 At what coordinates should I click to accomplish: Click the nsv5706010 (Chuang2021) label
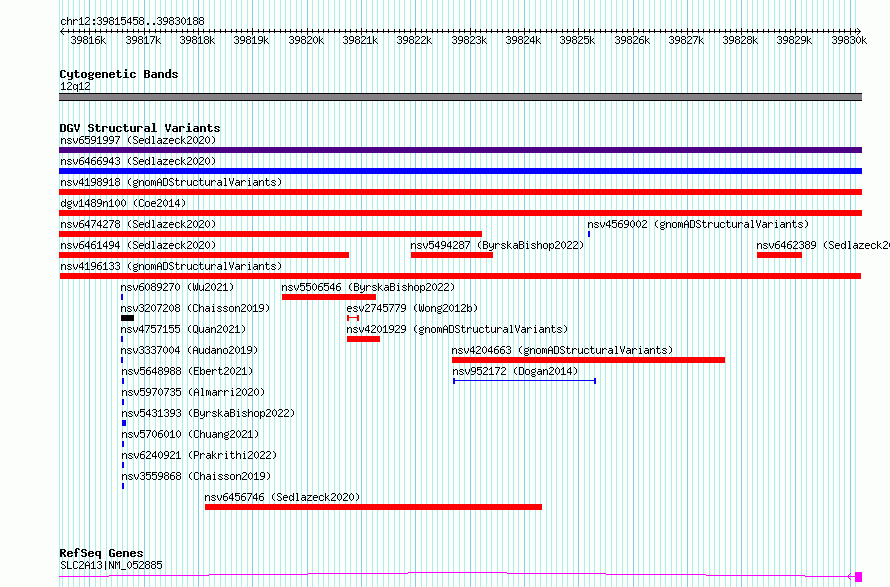pyautogui.click(x=190, y=434)
